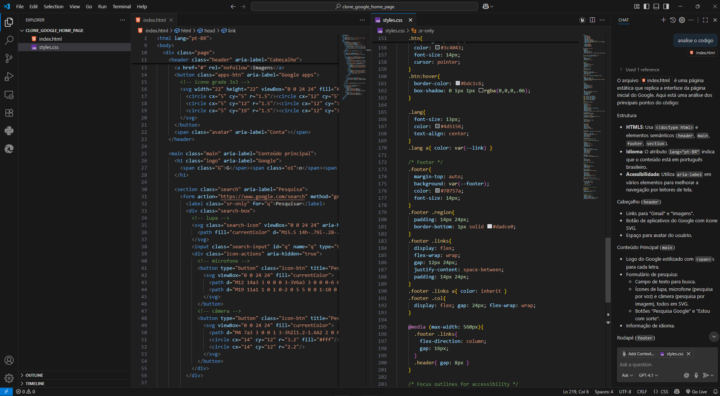This screenshot has width=720, height=396.
Task: Click Copilot status icon in status bar
Action: (676, 392)
